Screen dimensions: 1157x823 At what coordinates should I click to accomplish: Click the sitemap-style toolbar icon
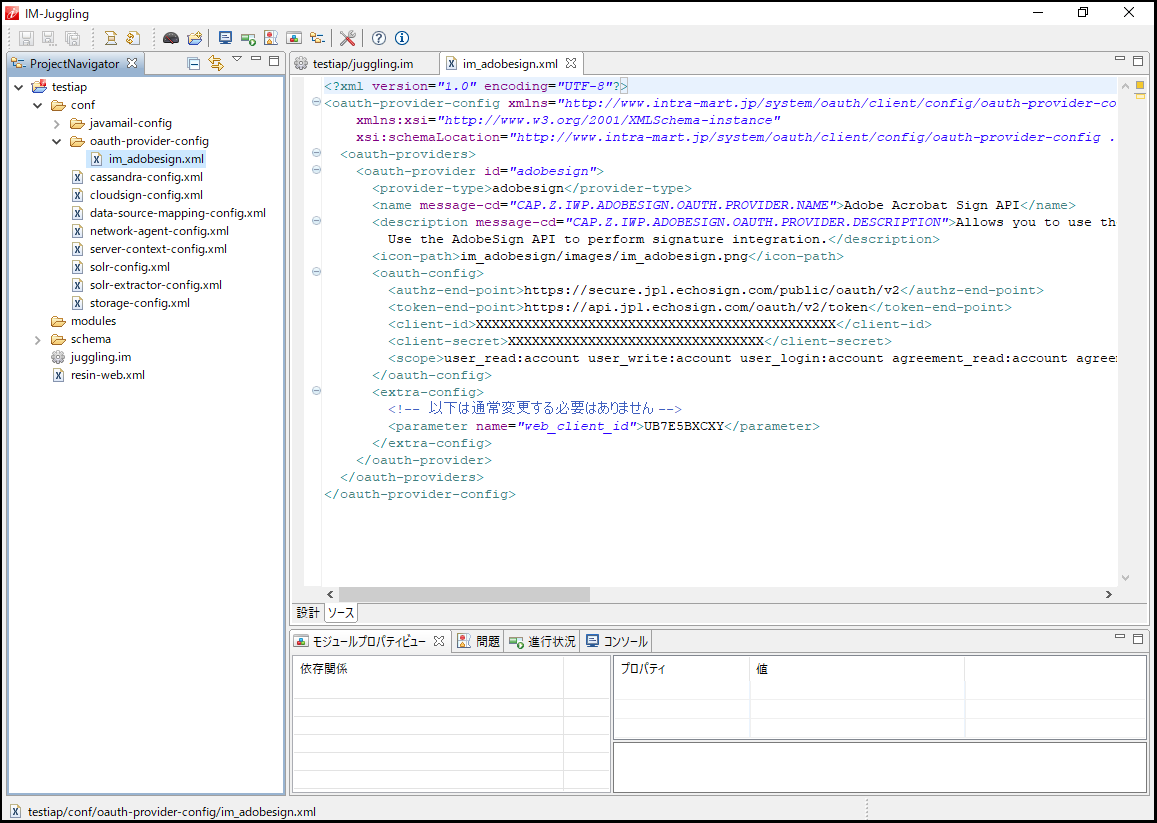317,38
